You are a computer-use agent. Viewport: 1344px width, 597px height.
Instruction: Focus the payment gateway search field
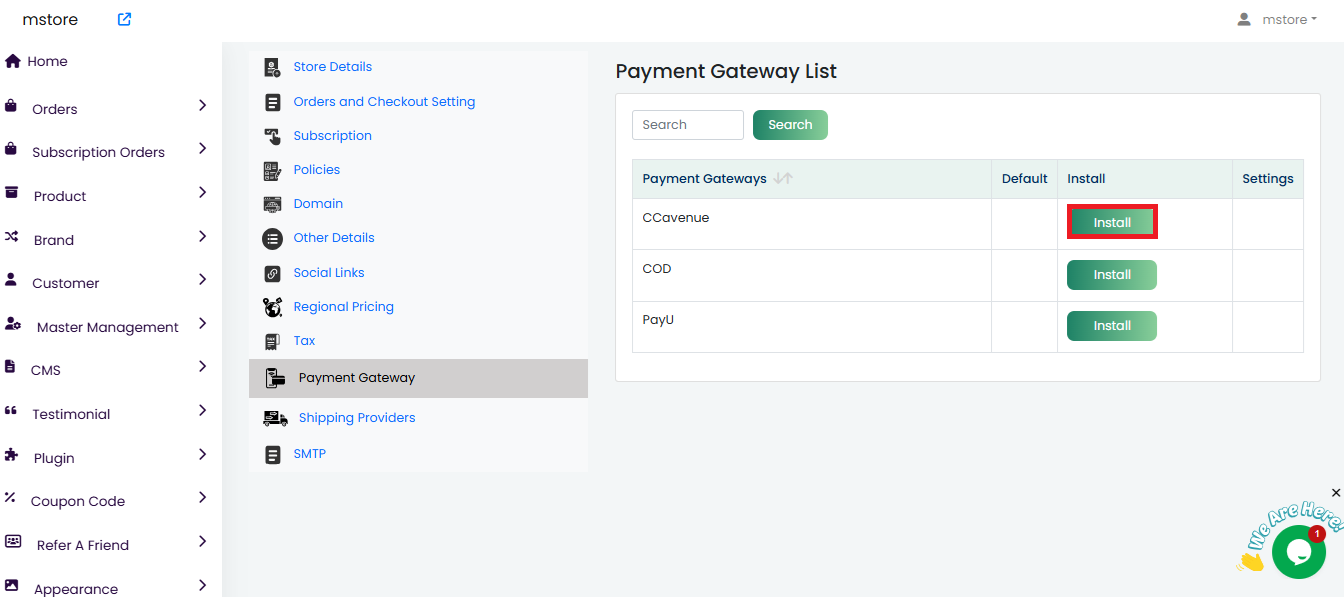[x=688, y=125]
